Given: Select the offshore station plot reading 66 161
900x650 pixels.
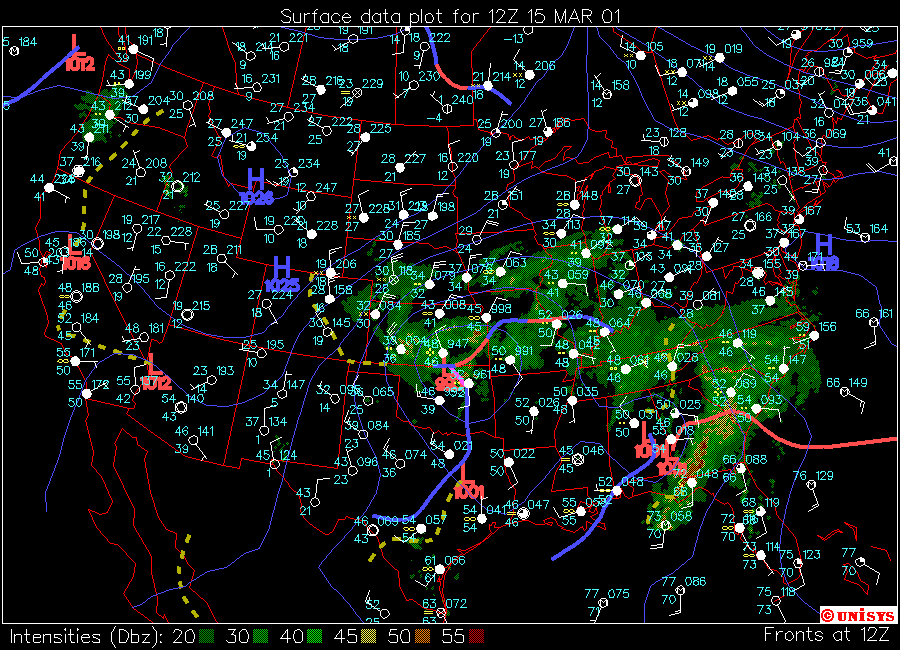Looking at the screenshot, I should tap(869, 318).
